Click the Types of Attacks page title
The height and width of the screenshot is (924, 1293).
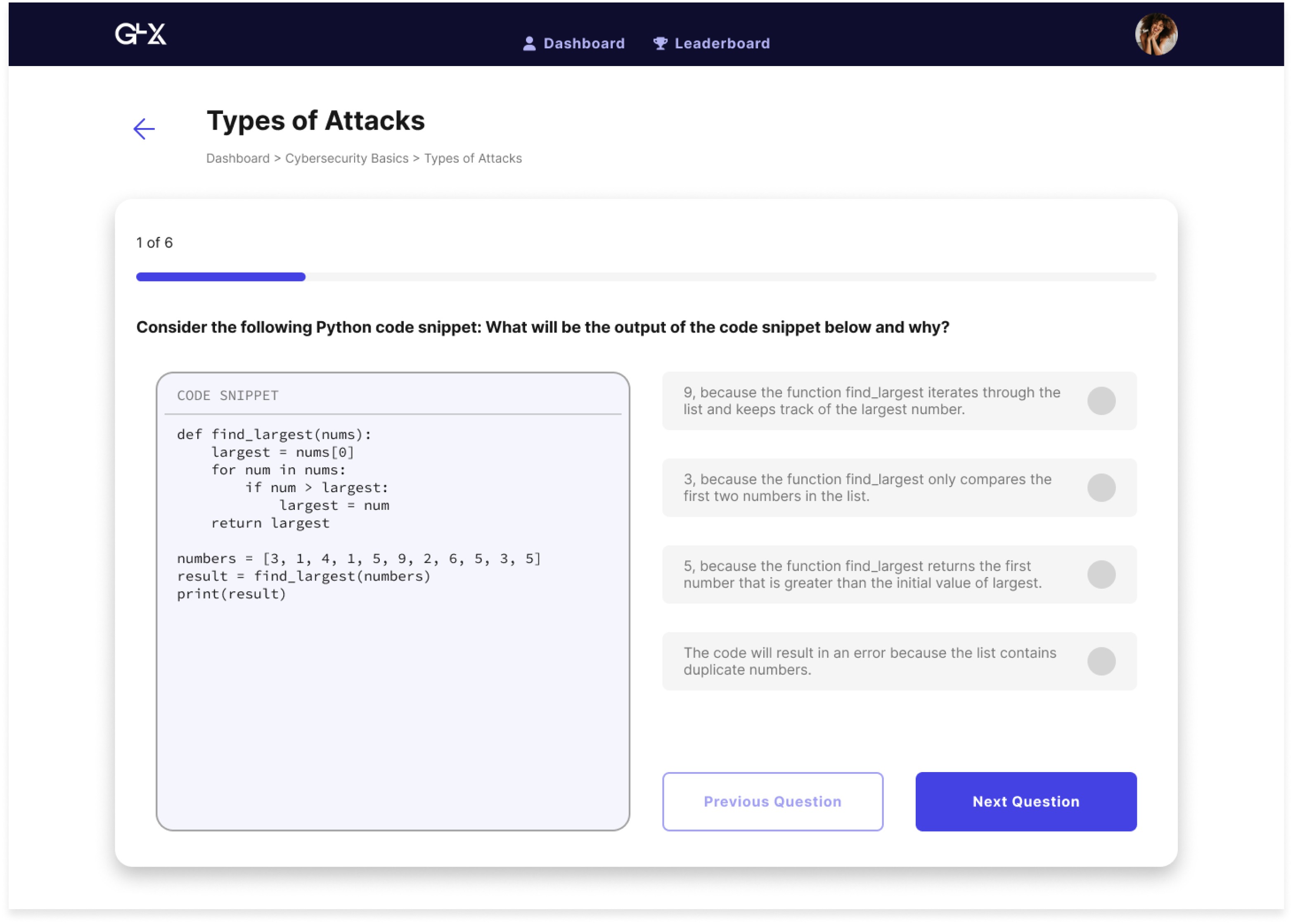[x=315, y=121]
